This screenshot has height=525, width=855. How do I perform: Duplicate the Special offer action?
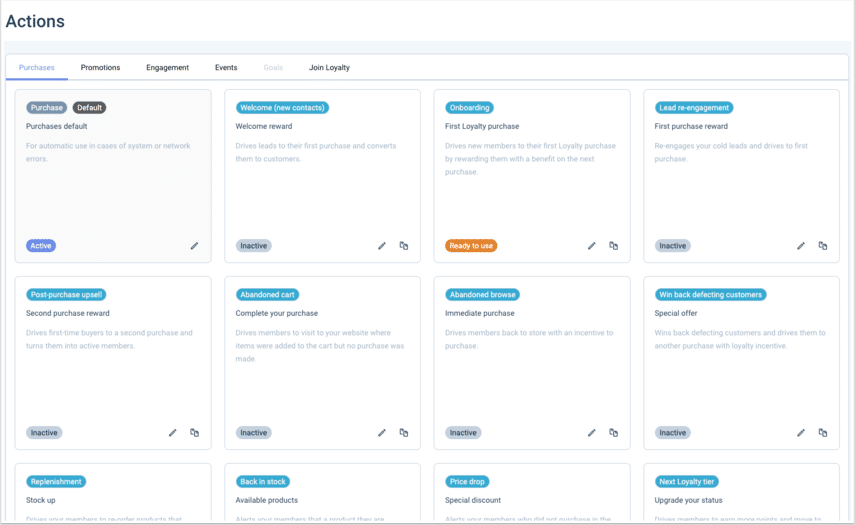point(823,433)
